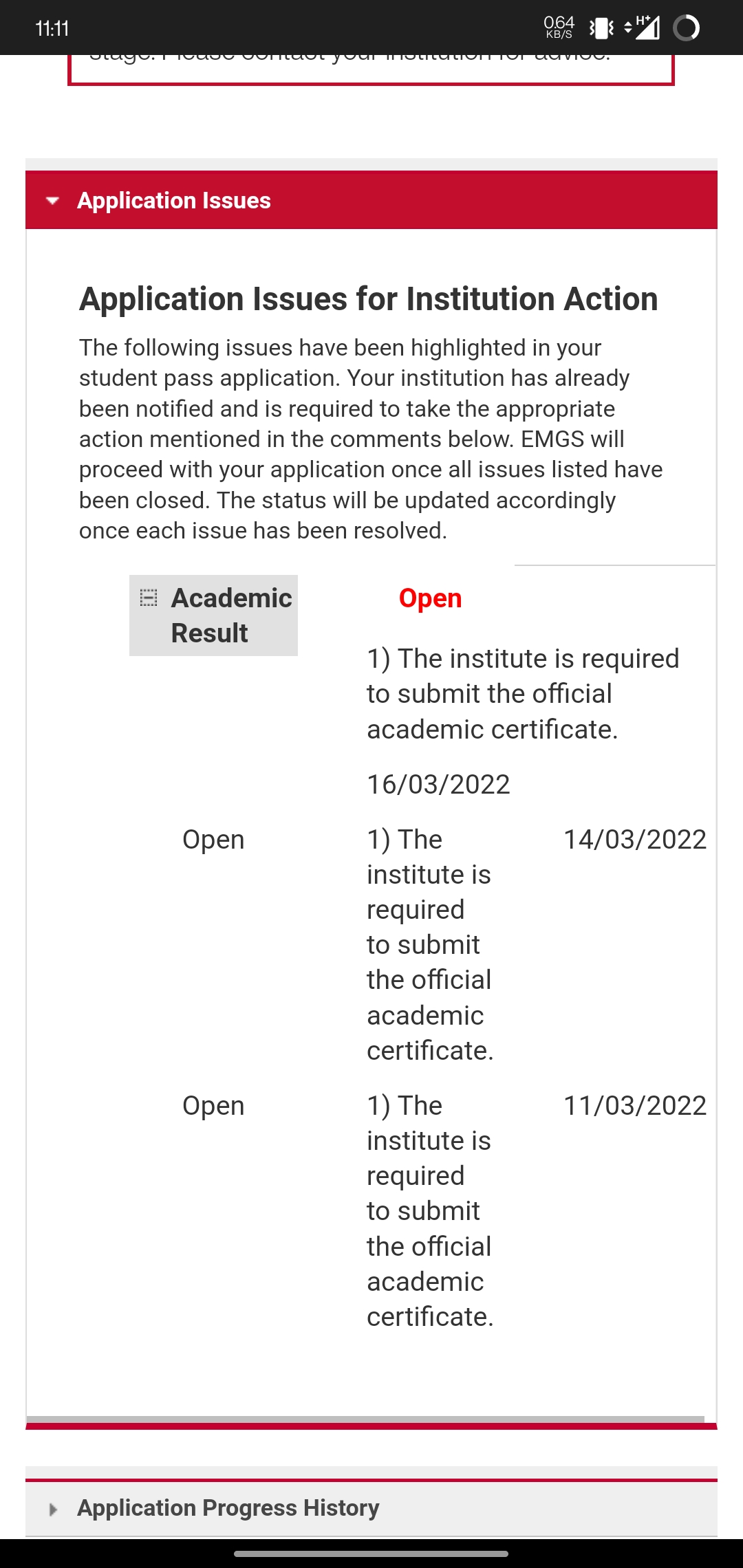Tap the red Open status text
Screen dimensions: 743x1568
click(430, 598)
